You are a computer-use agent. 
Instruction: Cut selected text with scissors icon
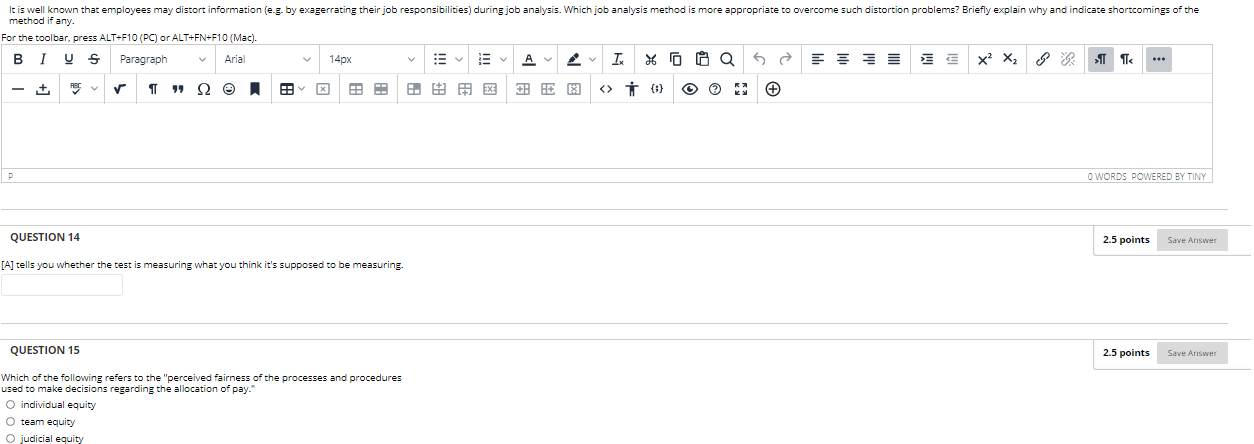[x=651, y=59]
